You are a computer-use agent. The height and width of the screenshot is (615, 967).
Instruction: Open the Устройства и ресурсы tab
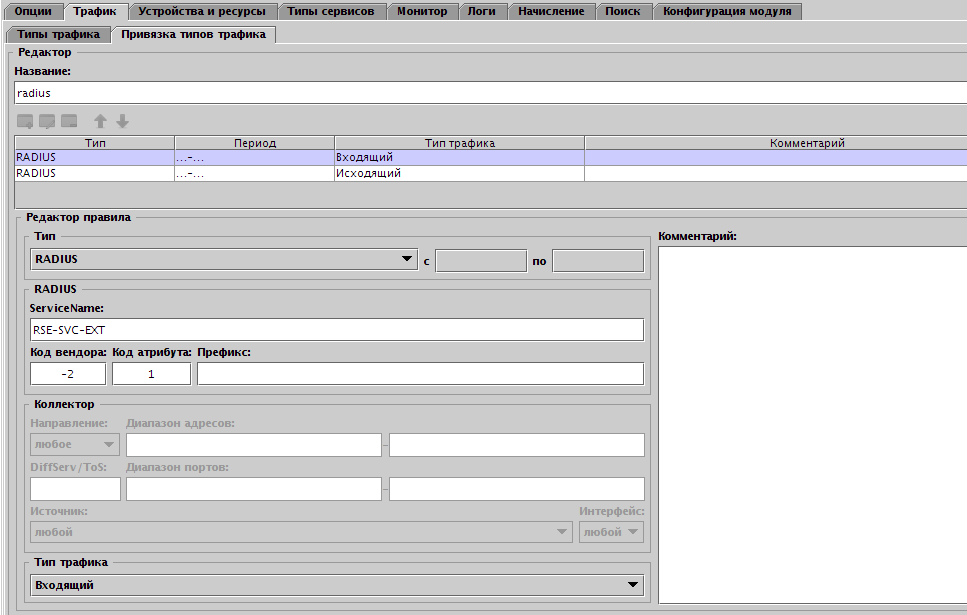202,11
